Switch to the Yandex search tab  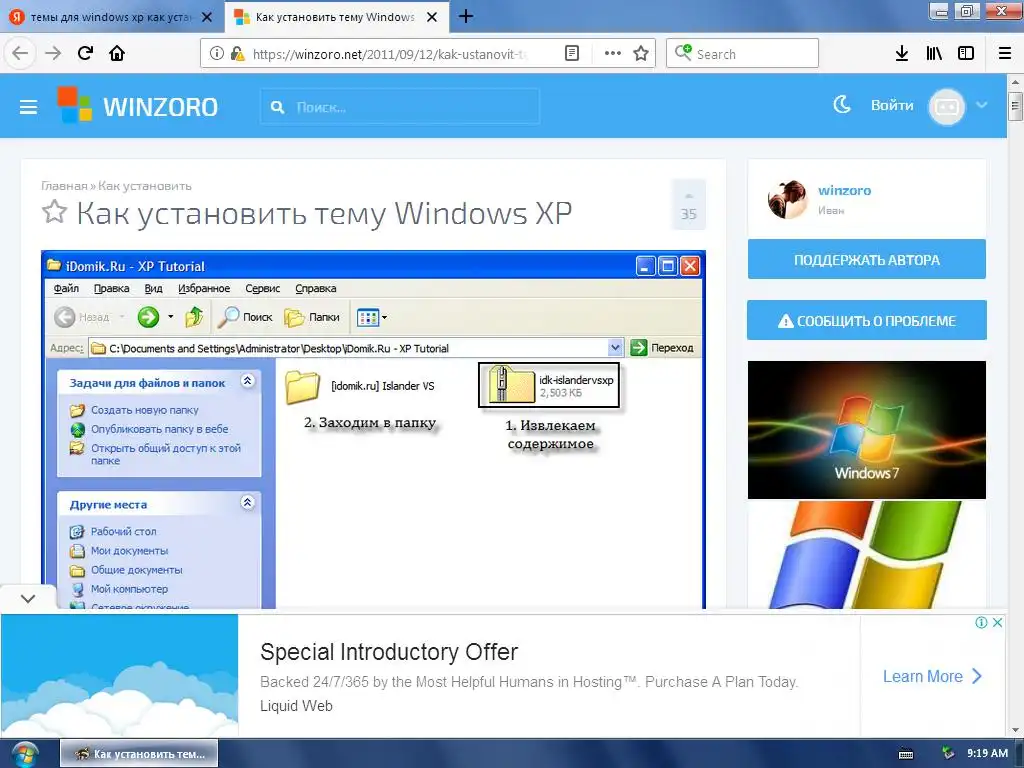[x=112, y=17]
